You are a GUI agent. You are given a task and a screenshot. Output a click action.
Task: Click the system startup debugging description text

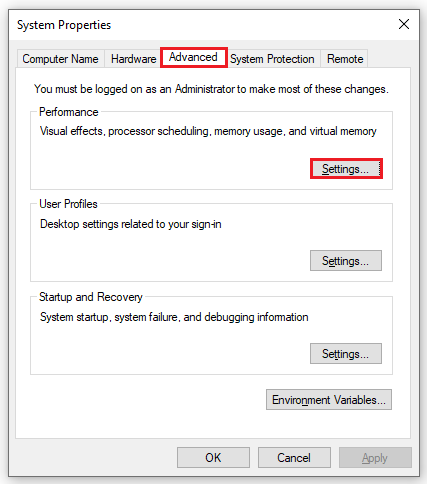click(174, 317)
